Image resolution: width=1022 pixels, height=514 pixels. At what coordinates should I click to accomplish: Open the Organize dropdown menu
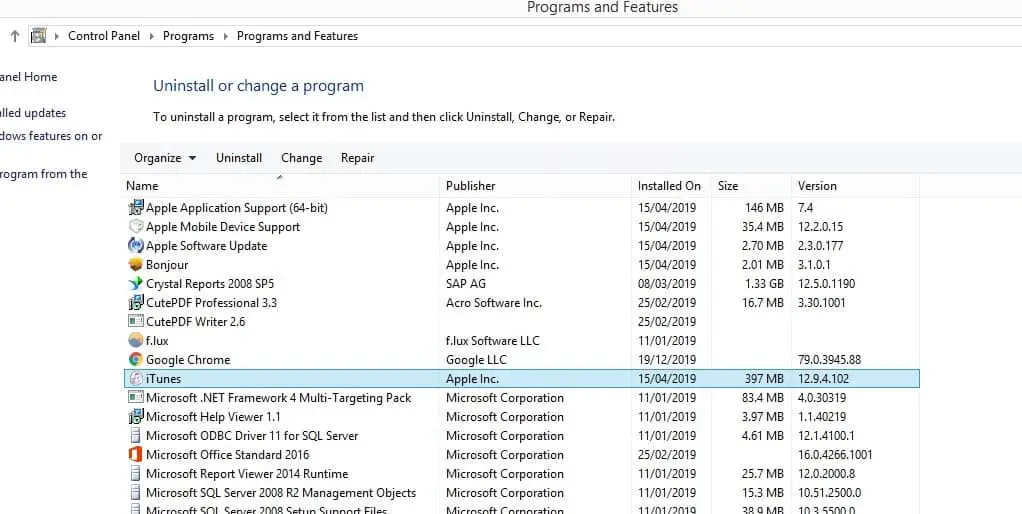[165, 158]
